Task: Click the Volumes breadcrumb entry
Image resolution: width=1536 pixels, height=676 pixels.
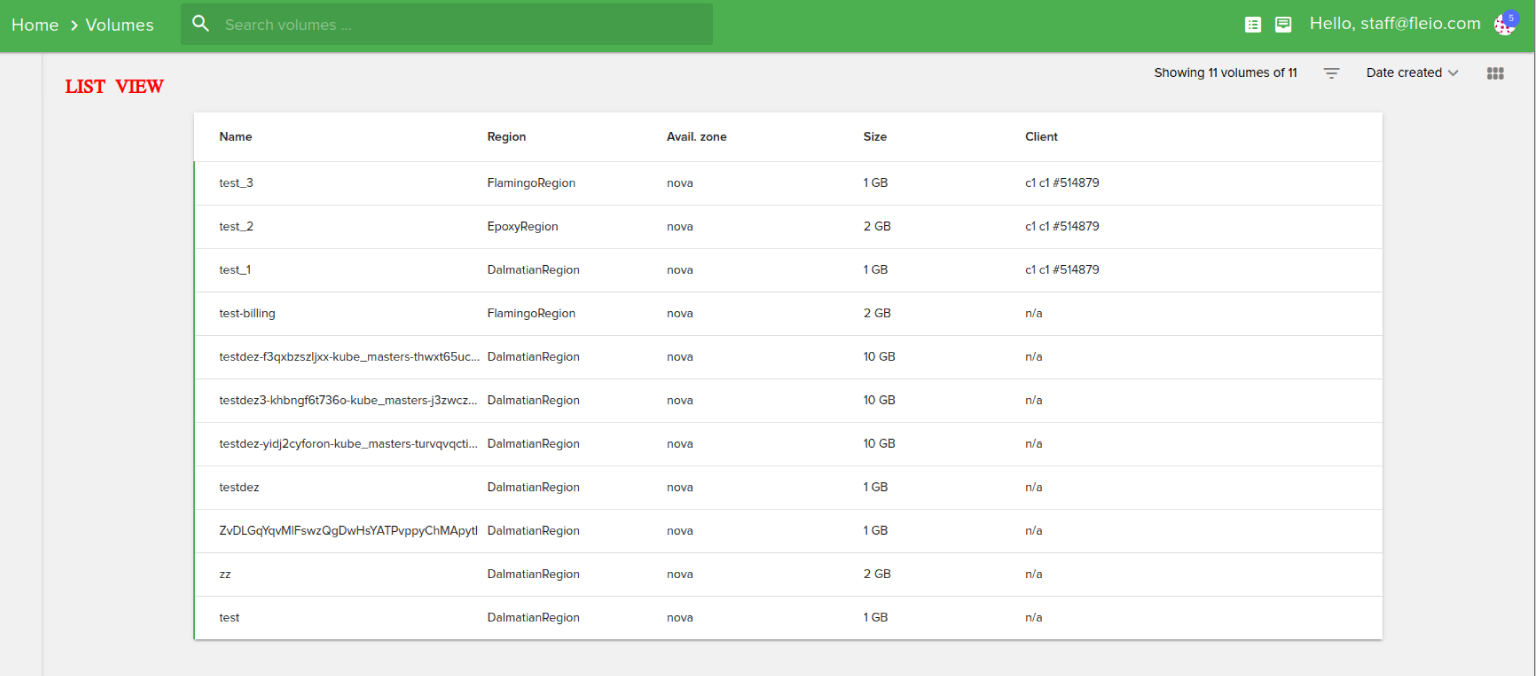Action: [x=119, y=25]
